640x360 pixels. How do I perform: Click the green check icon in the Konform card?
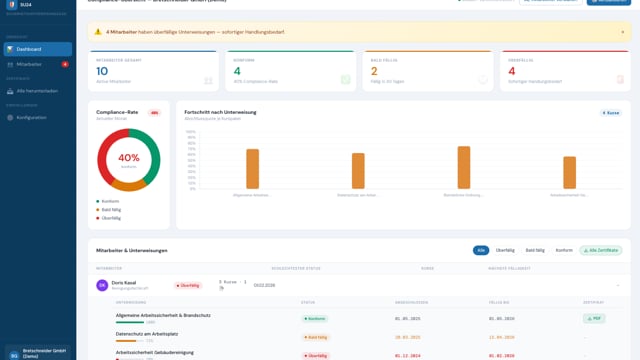[345, 80]
